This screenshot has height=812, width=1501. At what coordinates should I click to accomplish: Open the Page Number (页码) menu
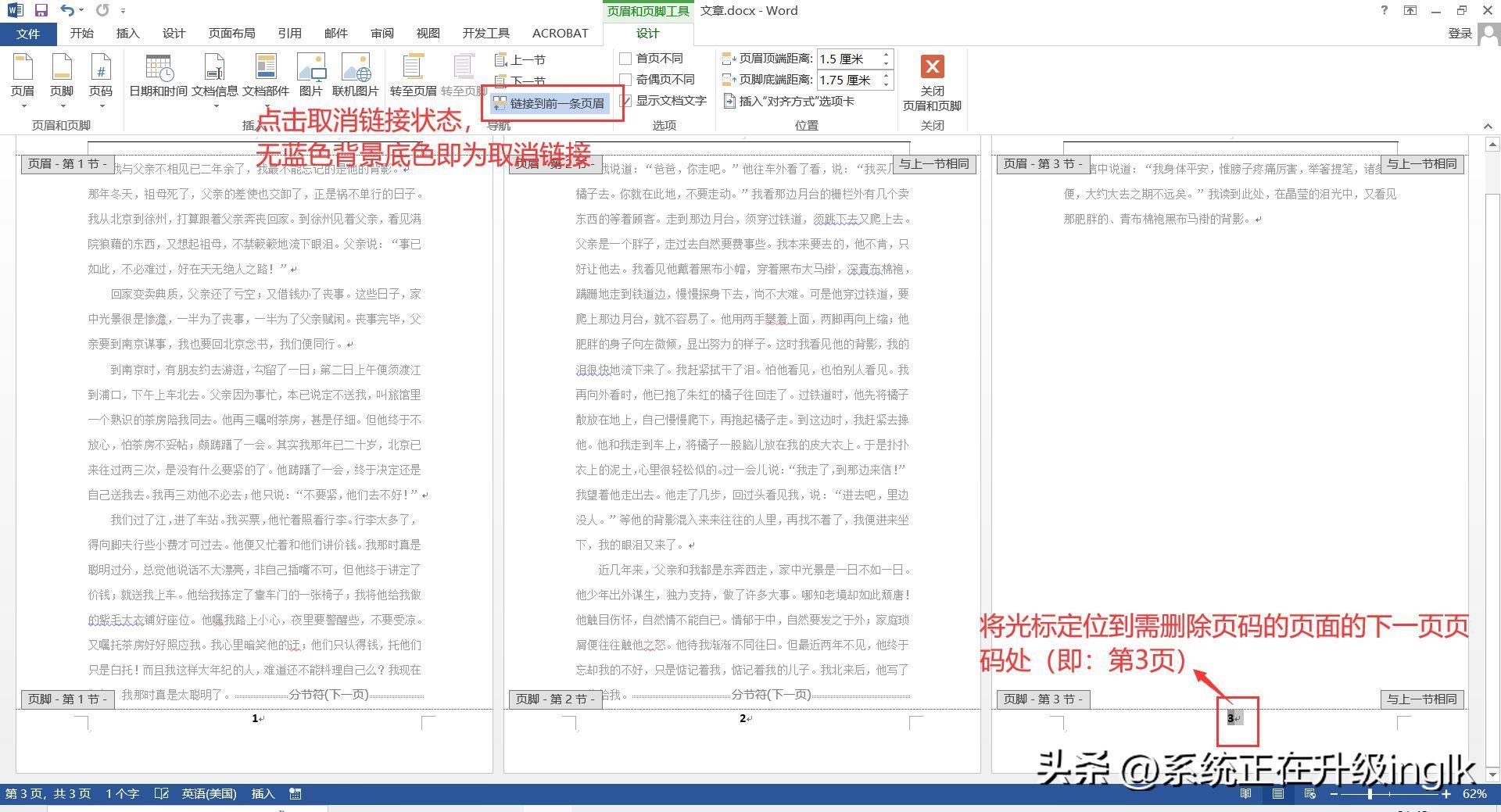[101, 80]
